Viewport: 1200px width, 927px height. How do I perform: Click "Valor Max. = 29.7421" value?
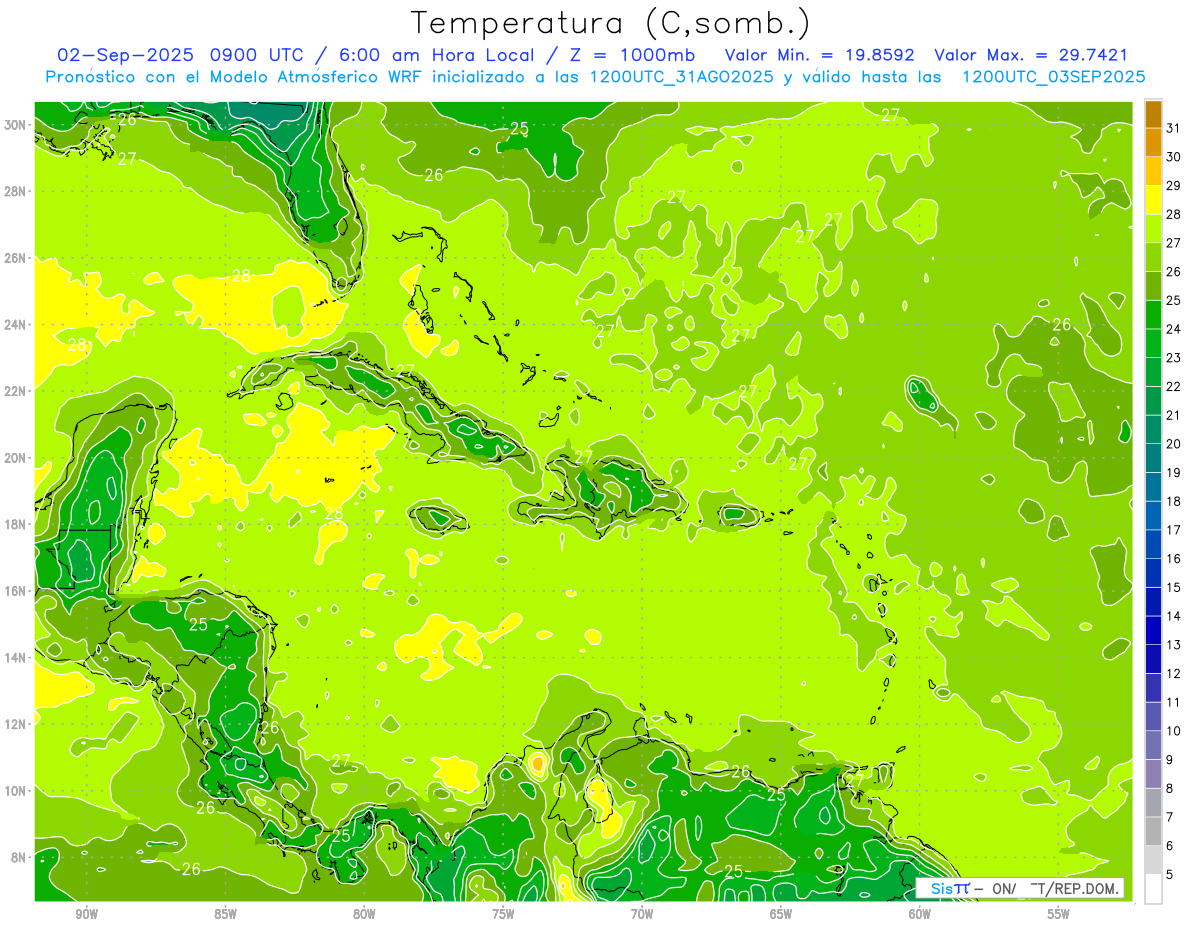1031,56
